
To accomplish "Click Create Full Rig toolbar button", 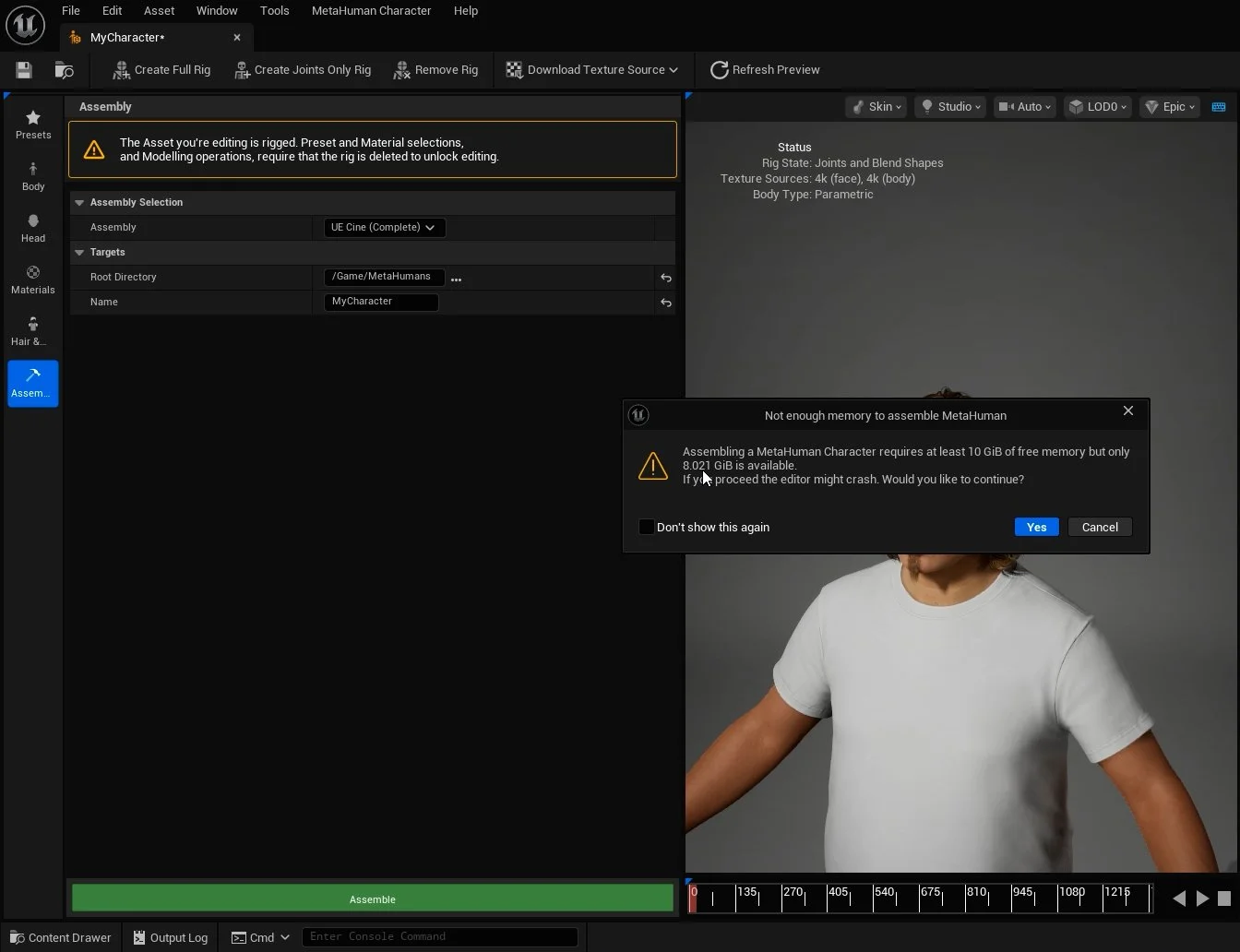I will click(161, 70).
